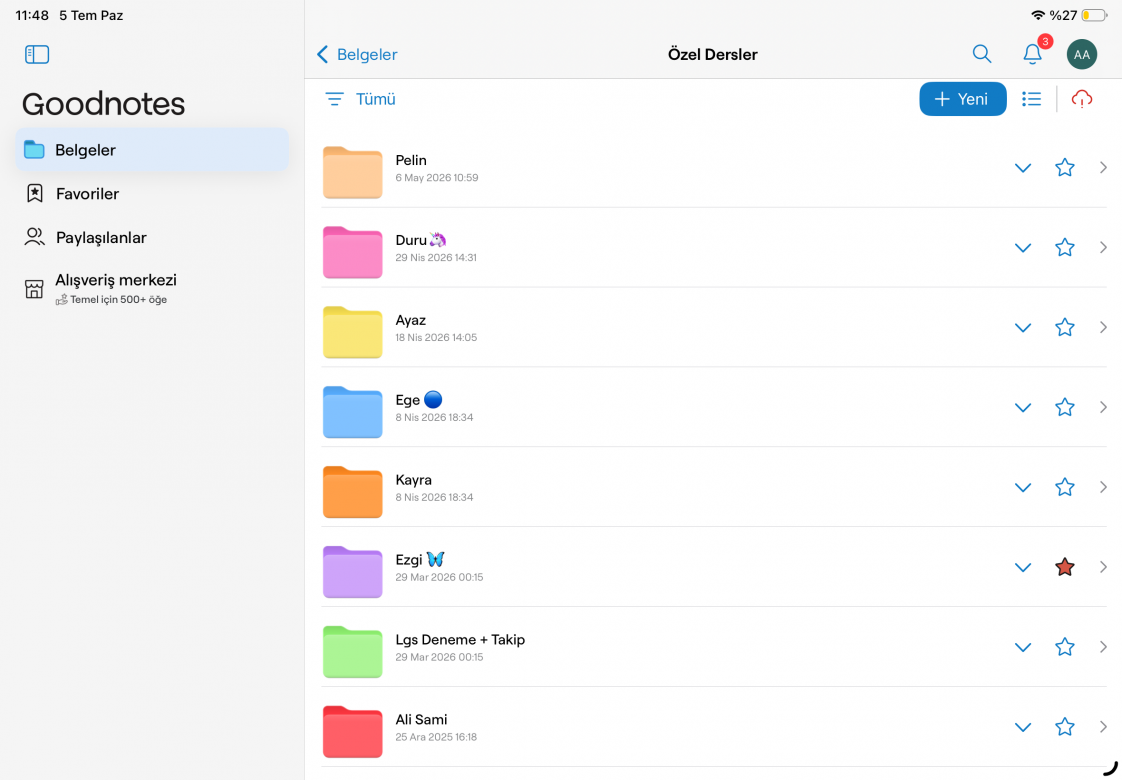Image resolution: width=1122 pixels, height=780 pixels.
Task: Open notifications bell with badge
Action: pyautogui.click(x=1033, y=54)
